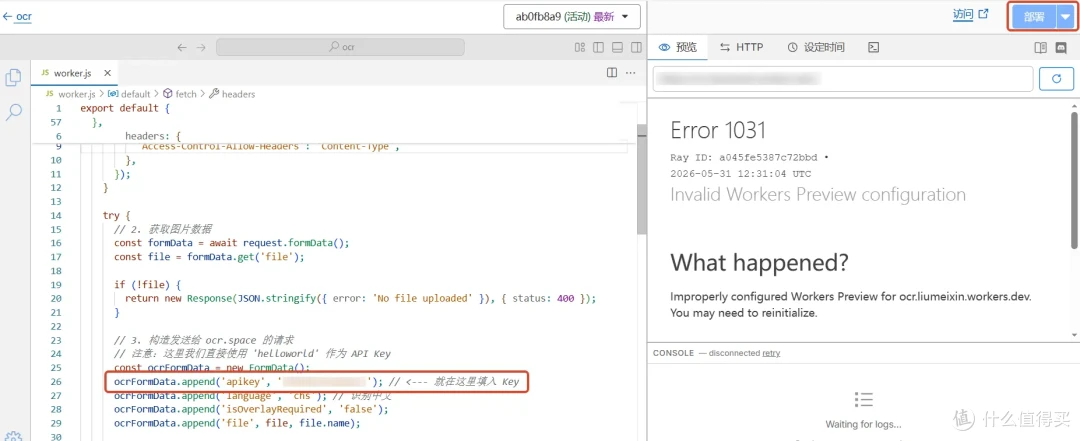Click line 14 try {

pos(116,216)
